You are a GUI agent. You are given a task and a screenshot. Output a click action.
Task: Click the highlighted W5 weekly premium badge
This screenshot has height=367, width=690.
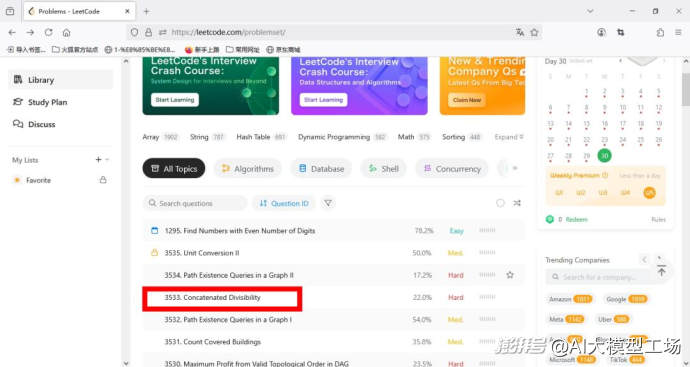pyautogui.click(x=650, y=193)
